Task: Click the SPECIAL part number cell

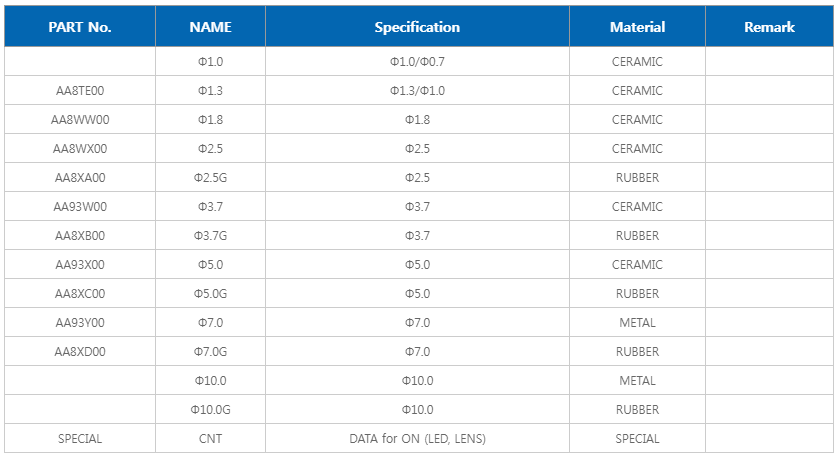Action: click(x=80, y=439)
